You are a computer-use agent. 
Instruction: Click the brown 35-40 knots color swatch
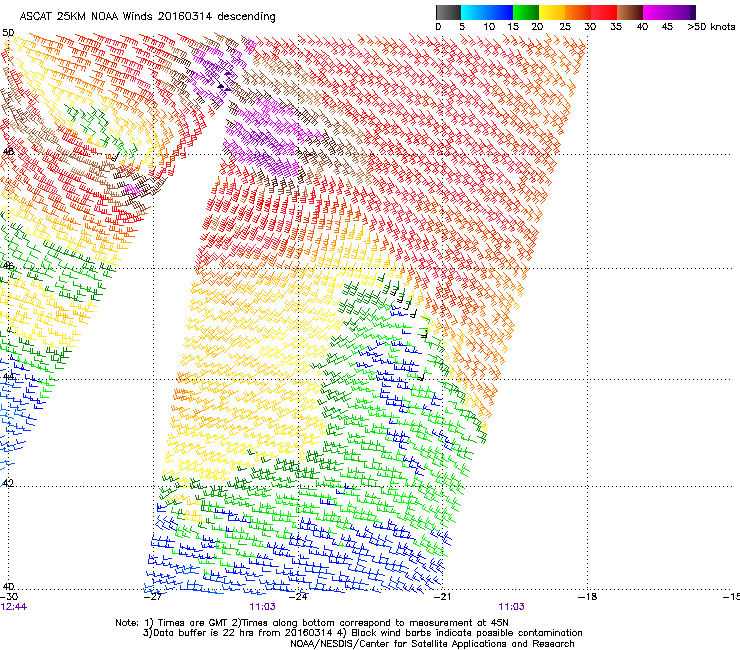(x=630, y=12)
